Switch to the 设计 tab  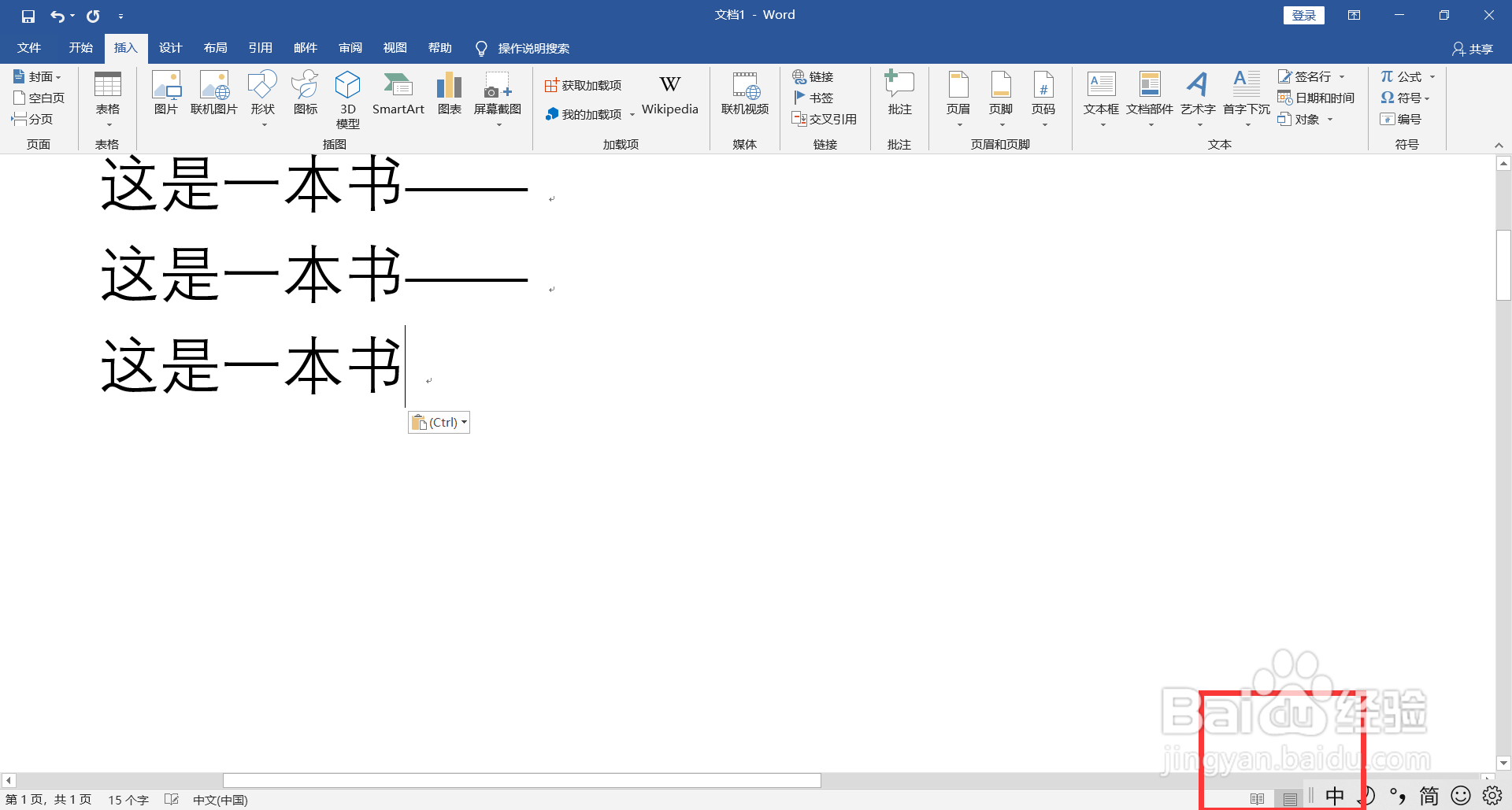pyautogui.click(x=170, y=48)
